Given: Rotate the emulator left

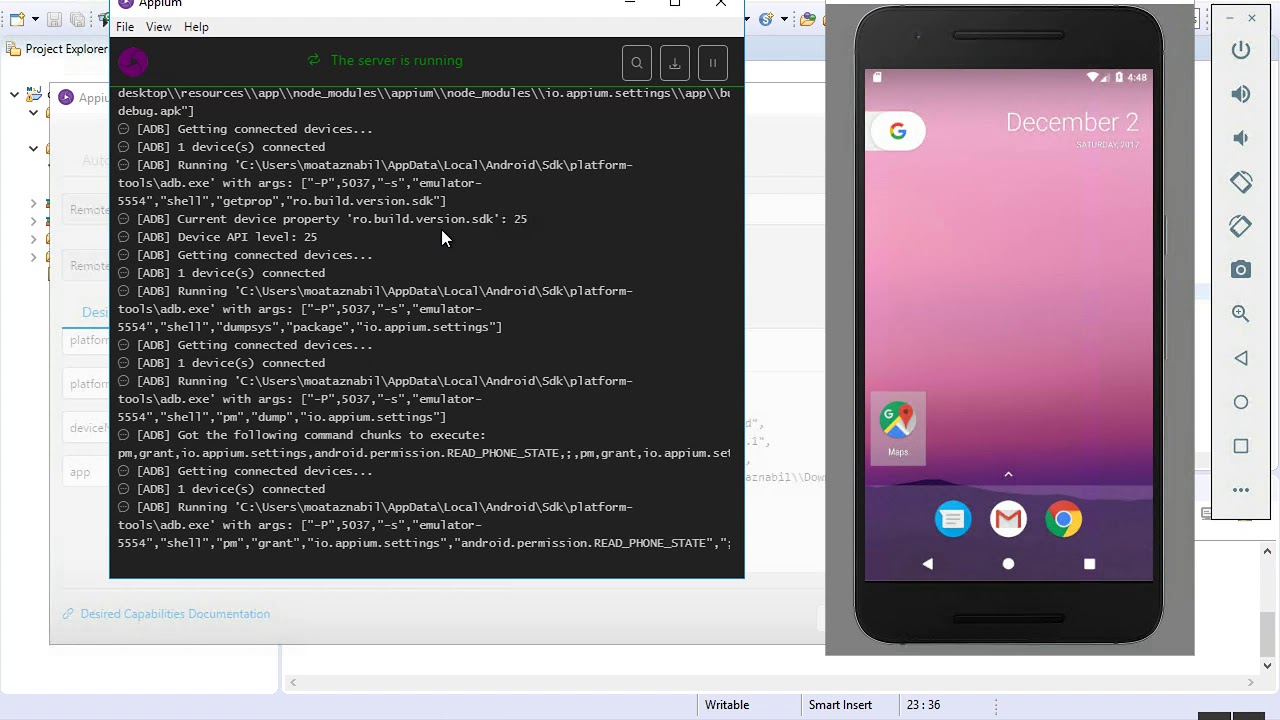Looking at the screenshot, I should point(1241,182).
